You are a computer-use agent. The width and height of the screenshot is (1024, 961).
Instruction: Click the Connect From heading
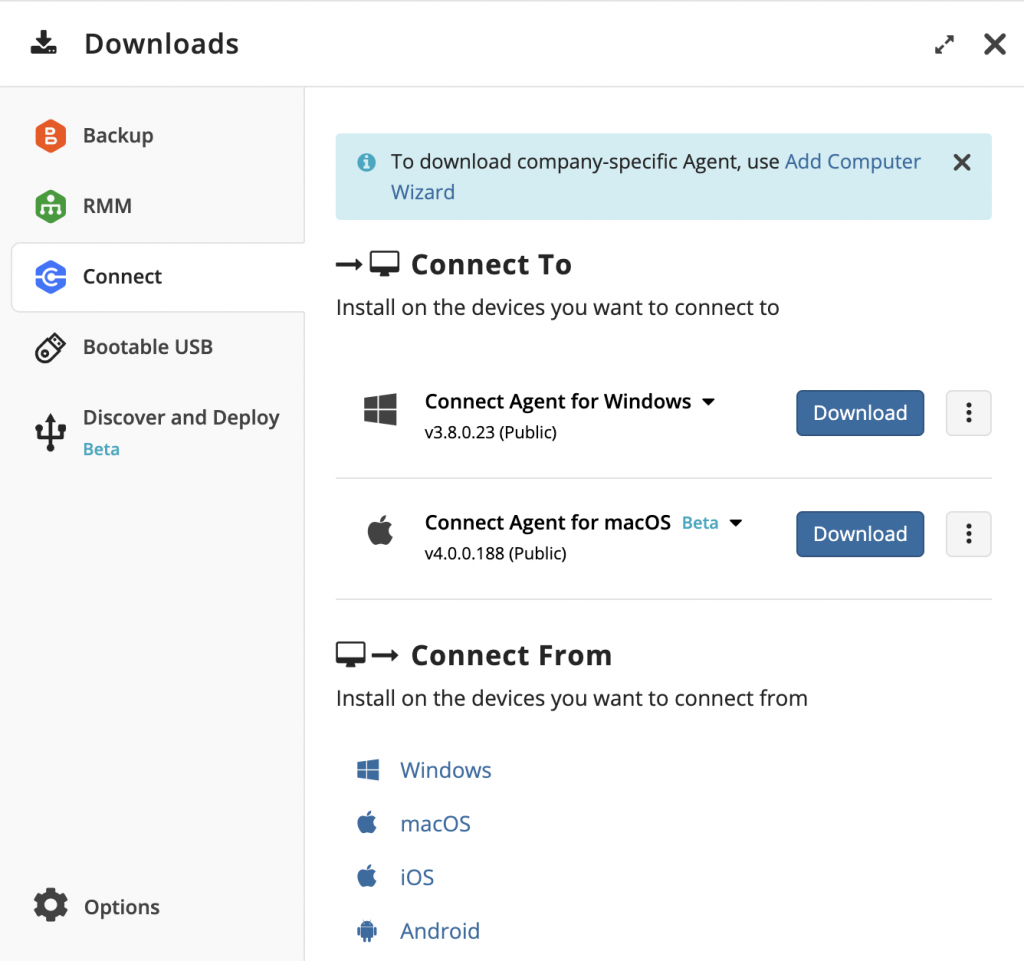(511, 655)
